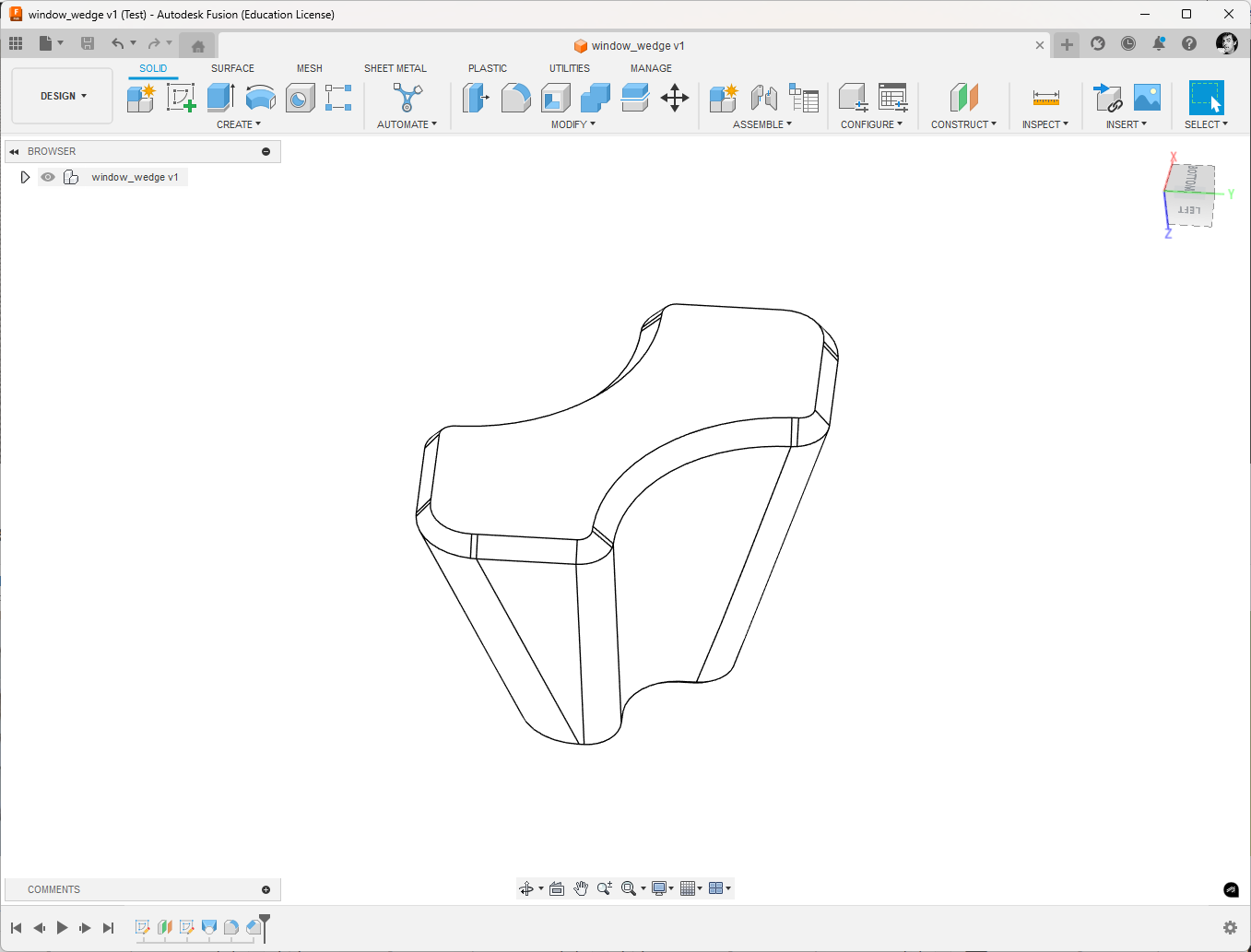Open the Construct dropdown menu
The image size is (1251, 952).
click(x=963, y=124)
